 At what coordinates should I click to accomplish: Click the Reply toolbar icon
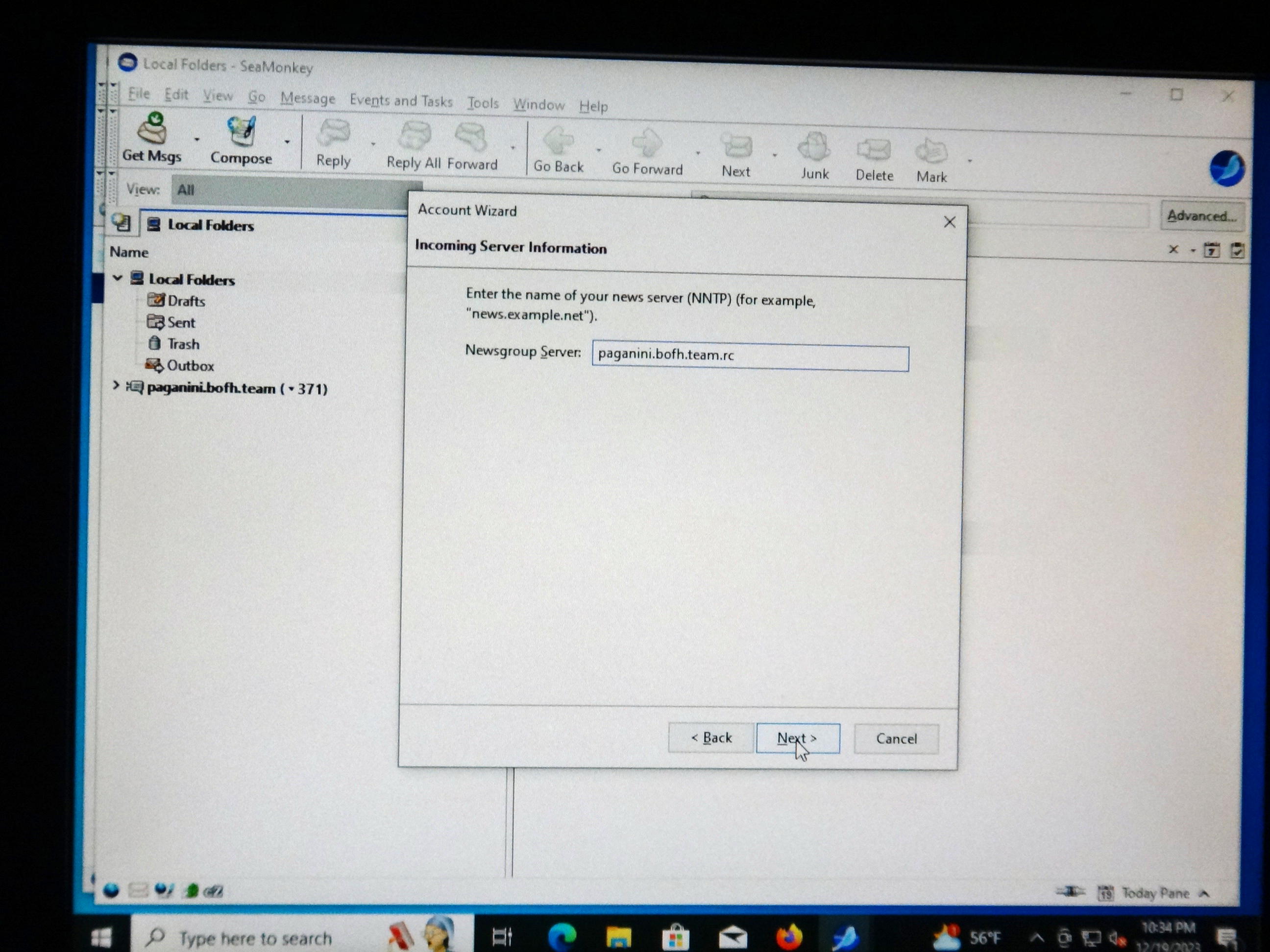click(334, 134)
